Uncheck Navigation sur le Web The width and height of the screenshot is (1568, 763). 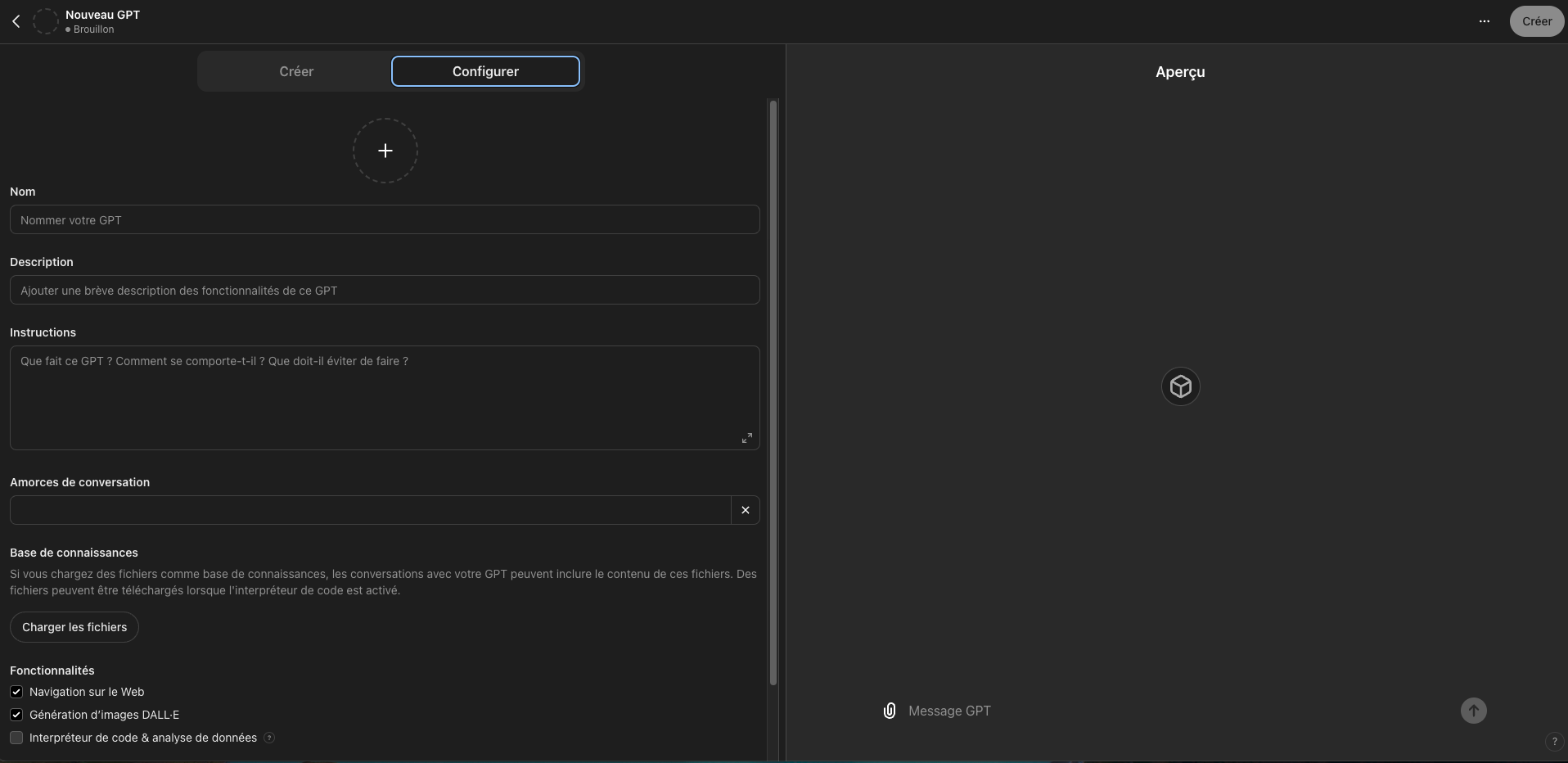pos(16,692)
